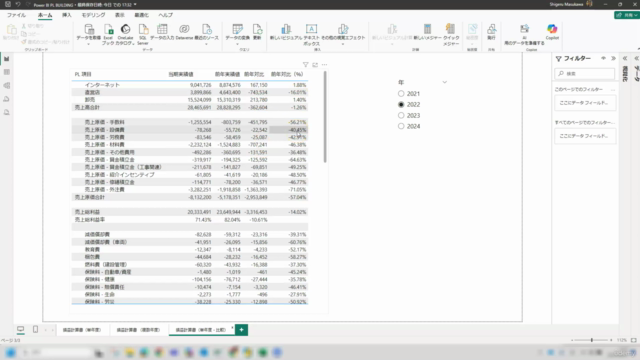The height and width of the screenshot is (360, 640).
Task: Sort by the 前年対比 (%) column header
Action: [x=287, y=74]
